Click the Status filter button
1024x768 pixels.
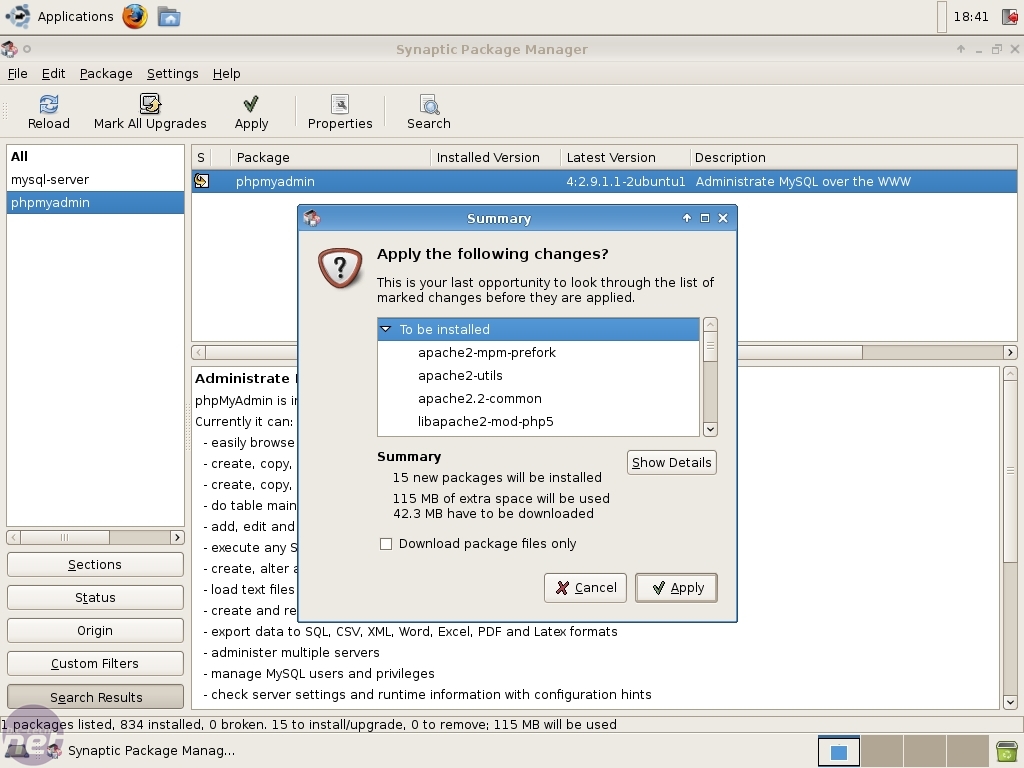tap(95, 598)
